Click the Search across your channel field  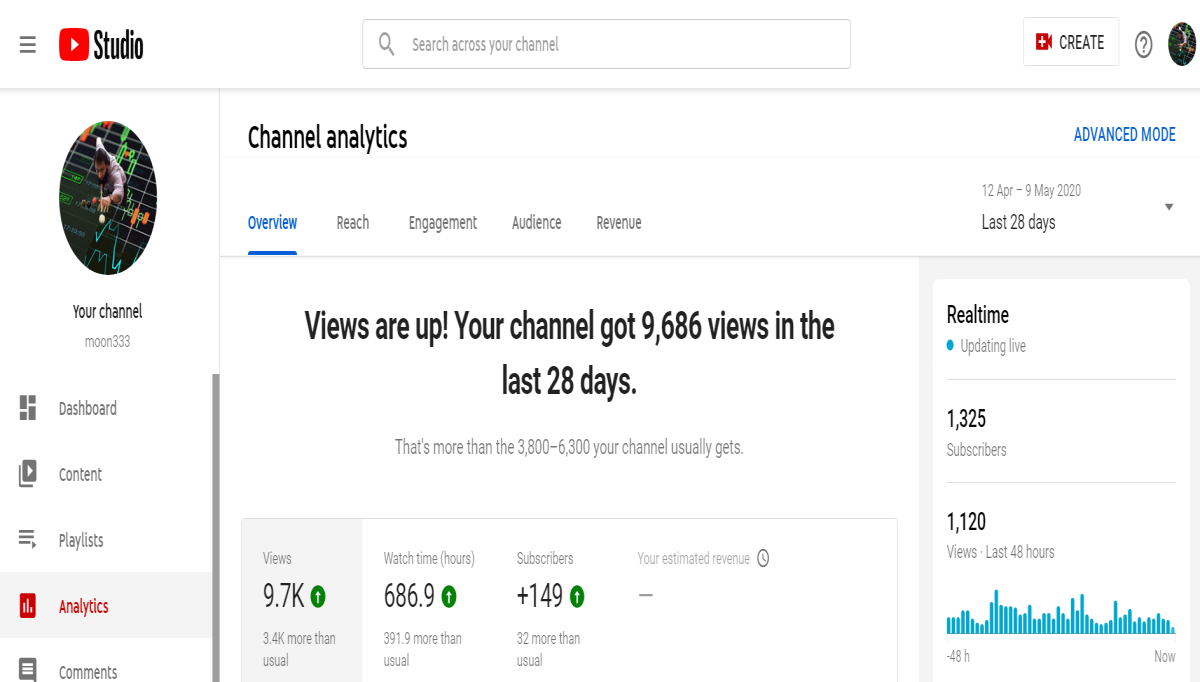[606, 44]
